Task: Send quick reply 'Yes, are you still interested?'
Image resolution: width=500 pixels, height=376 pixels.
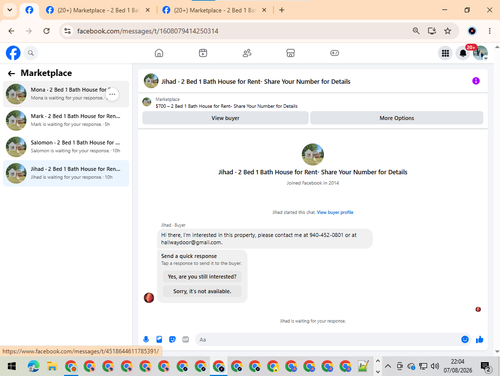Action: [x=202, y=277]
